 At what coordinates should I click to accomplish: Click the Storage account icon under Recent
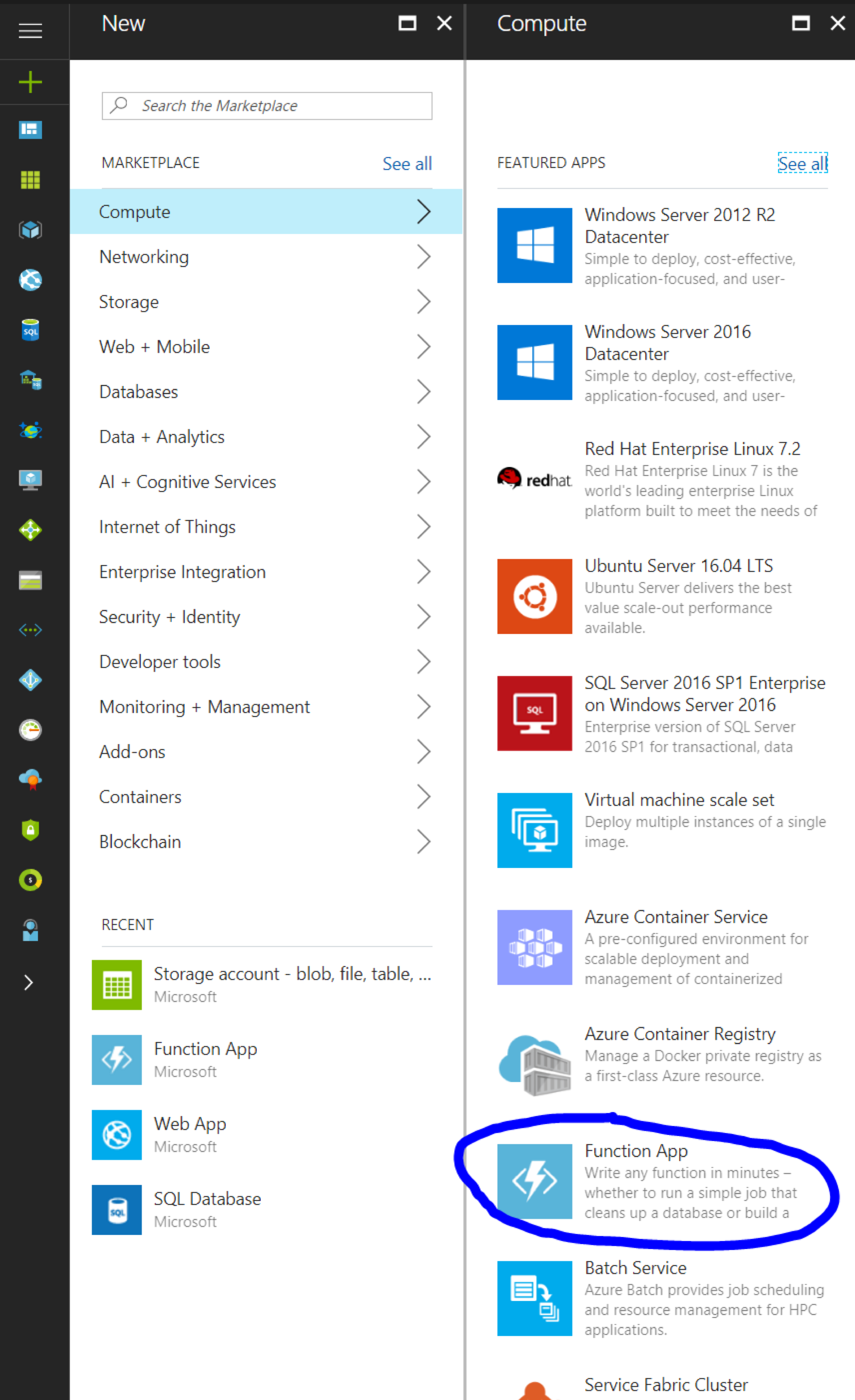click(117, 984)
